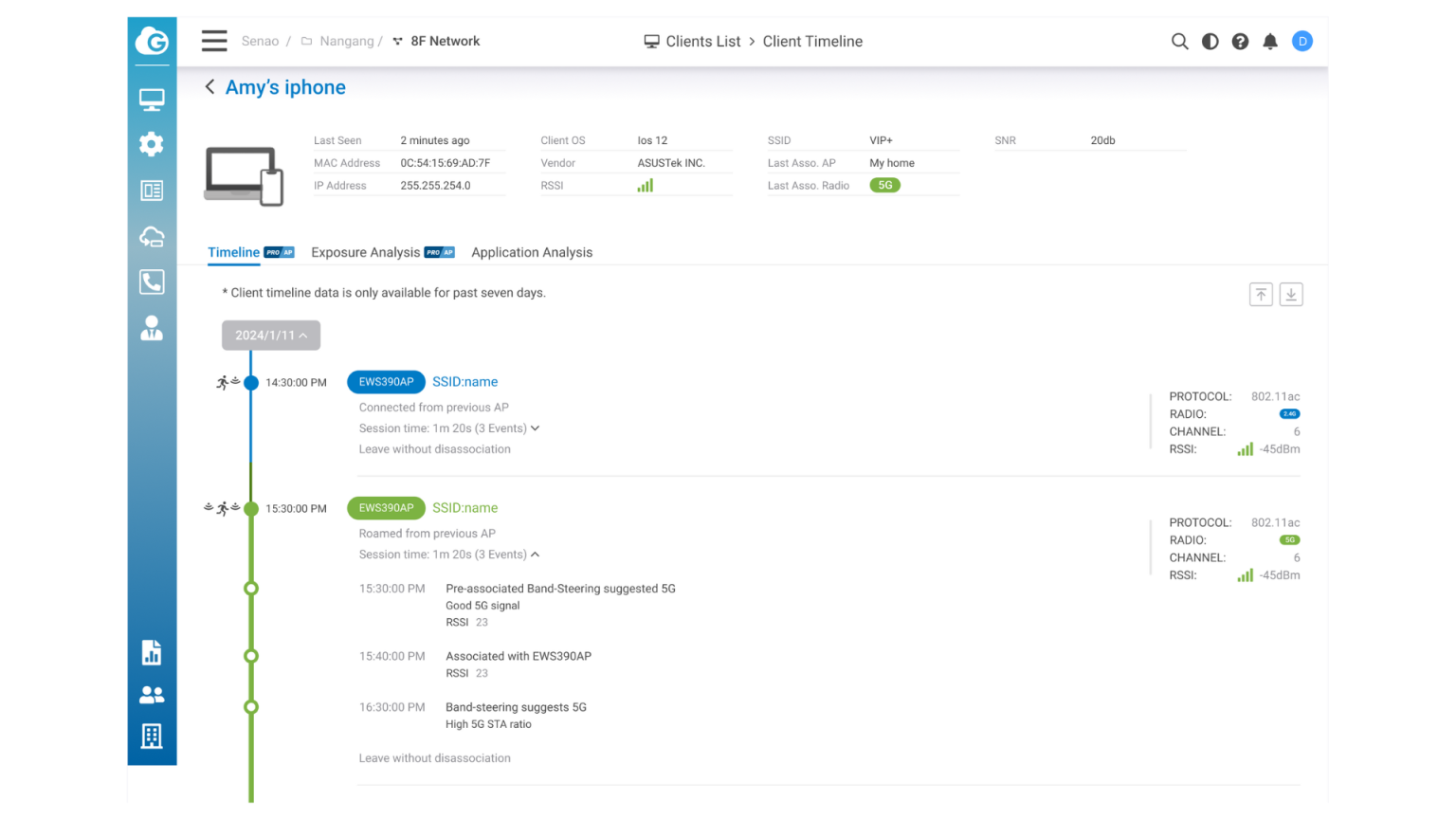Go back using the Amy's iphone back arrow
1456x819 pixels.
click(209, 86)
